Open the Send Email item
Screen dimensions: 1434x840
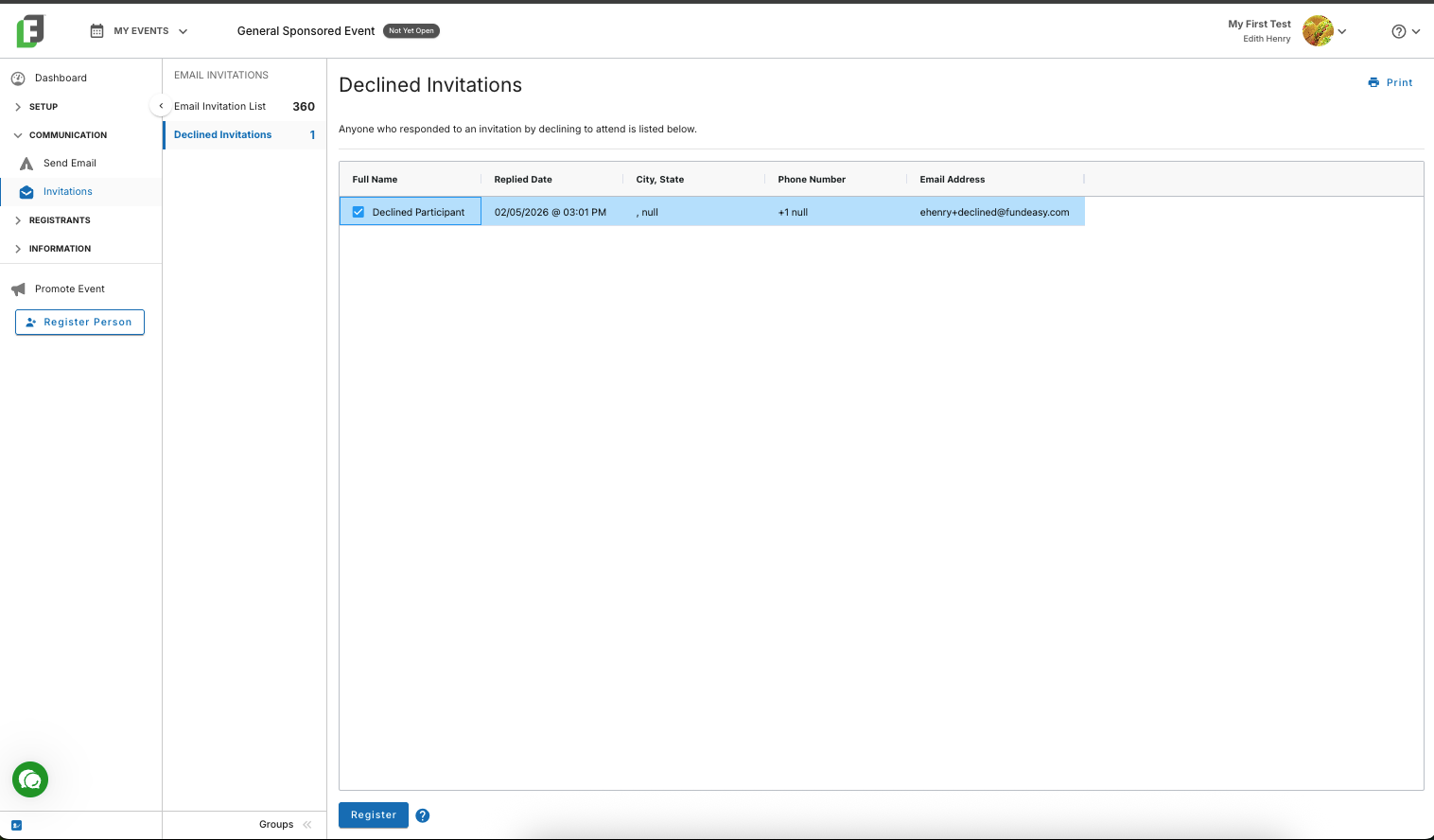point(69,163)
